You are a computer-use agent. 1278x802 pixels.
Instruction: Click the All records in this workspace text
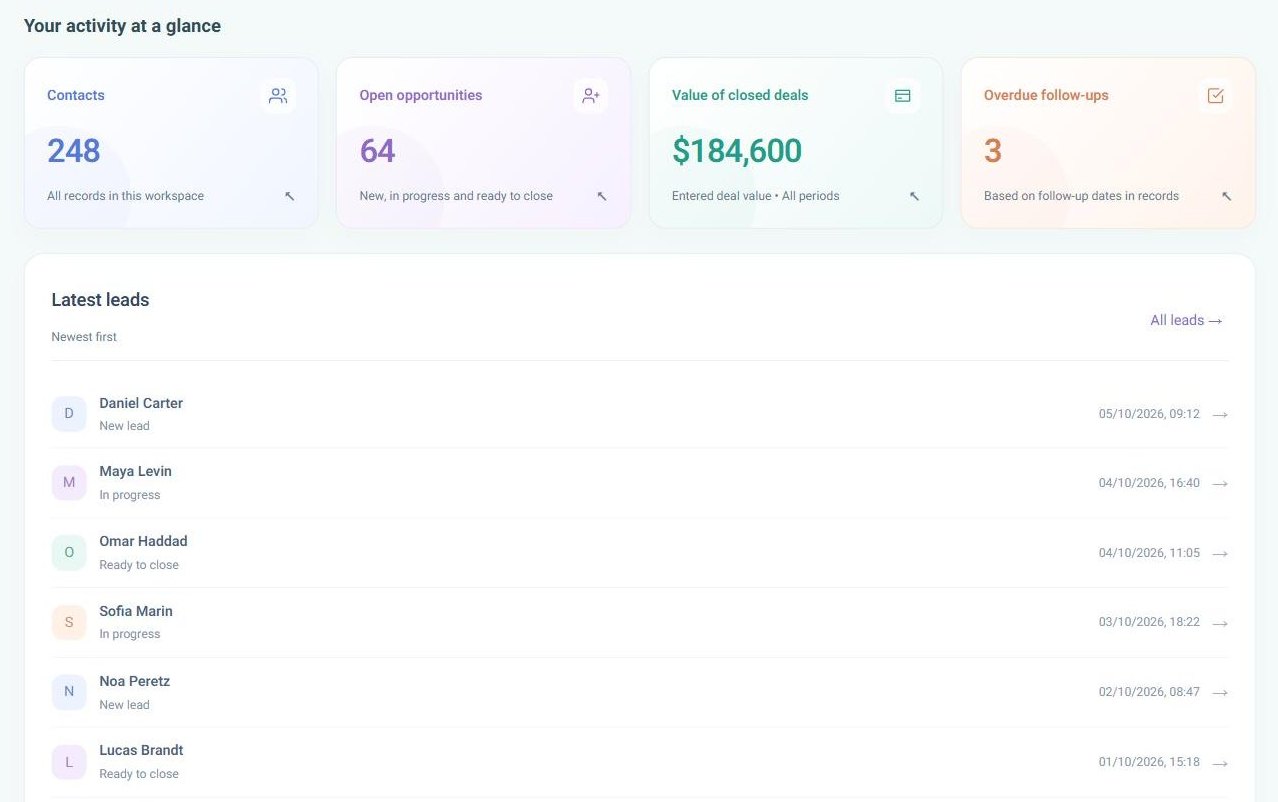click(125, 196)
